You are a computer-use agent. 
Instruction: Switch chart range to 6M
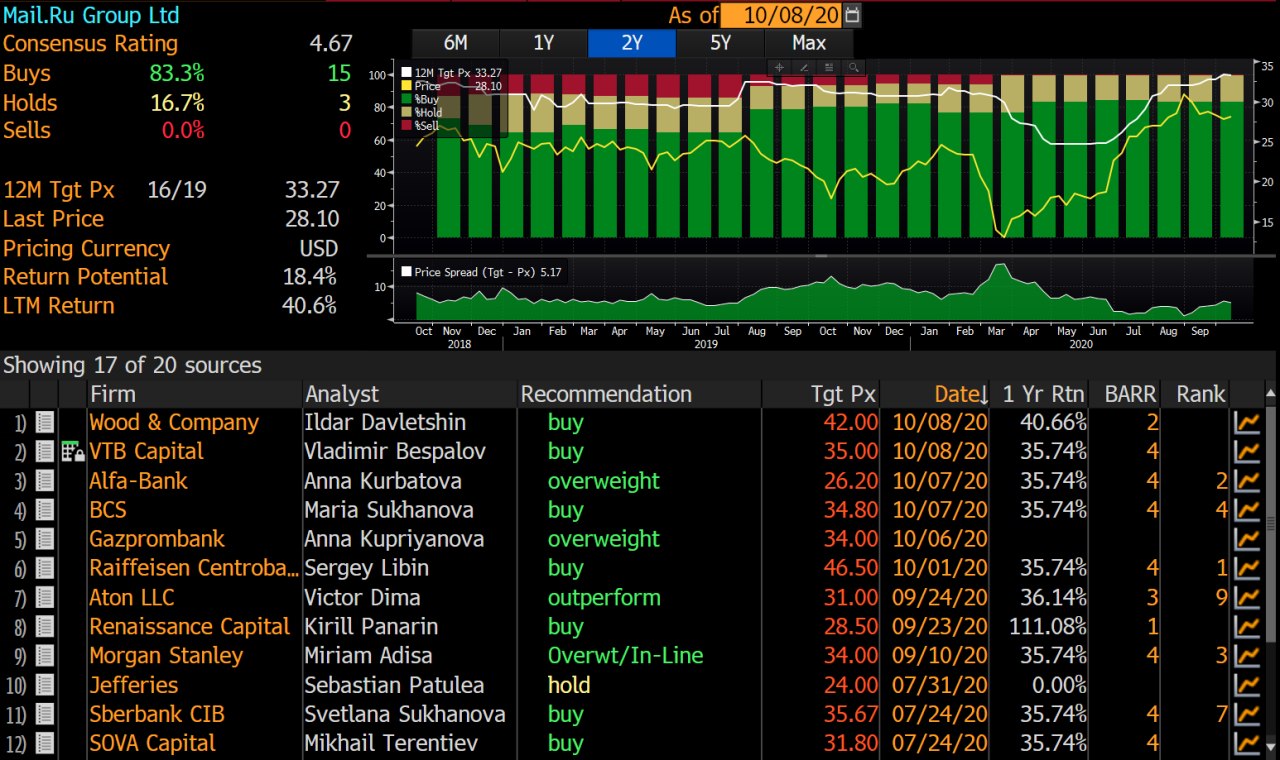point(455,43)
